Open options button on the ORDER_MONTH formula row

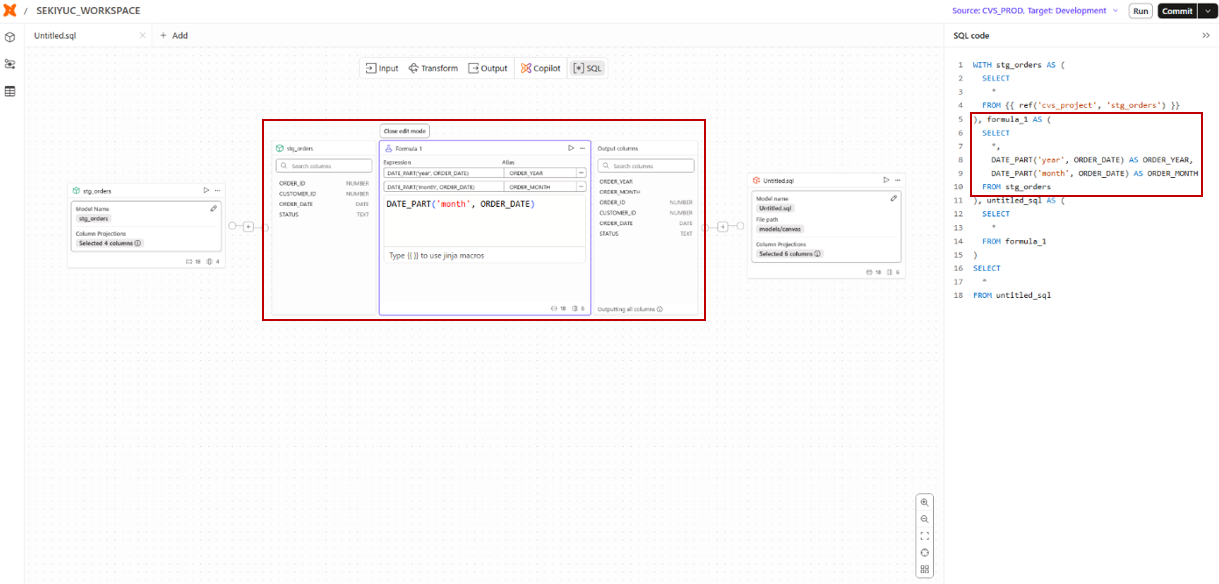[x=581, y=187]
